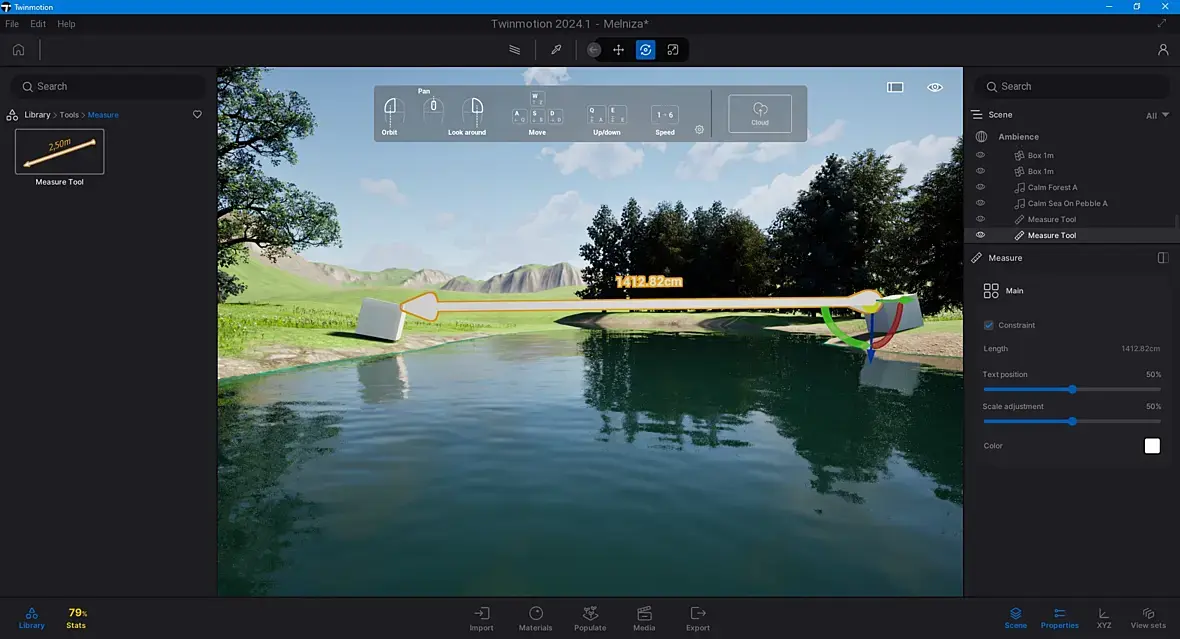The height and width of the screenshot is (639, 1180).
Task: Hide the topmost Box 1m object
Action: [980, 155]
